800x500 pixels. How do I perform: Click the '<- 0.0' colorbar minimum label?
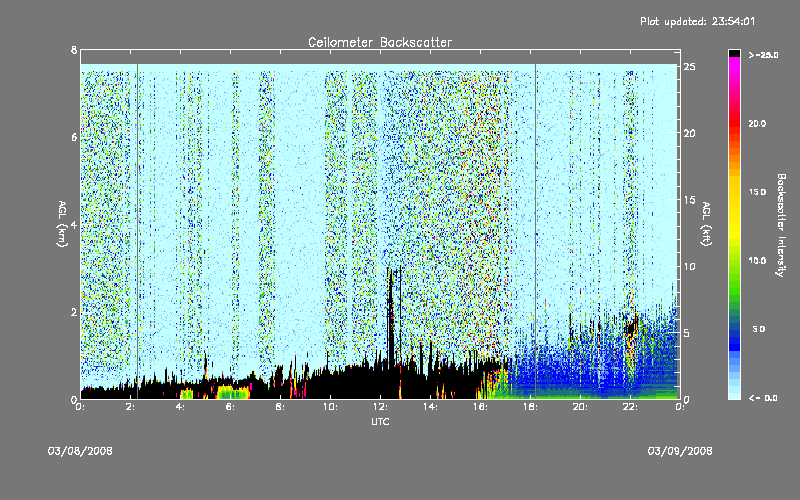[x=763, y=398]
